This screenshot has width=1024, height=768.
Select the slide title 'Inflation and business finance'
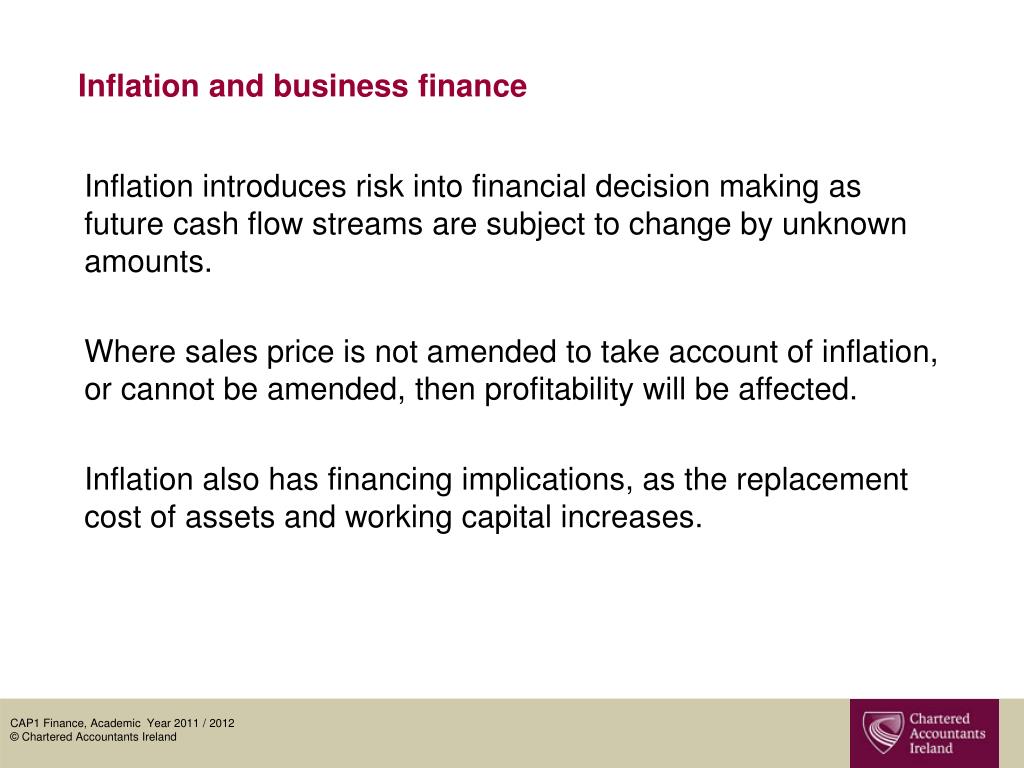click(x=302, y=86)
